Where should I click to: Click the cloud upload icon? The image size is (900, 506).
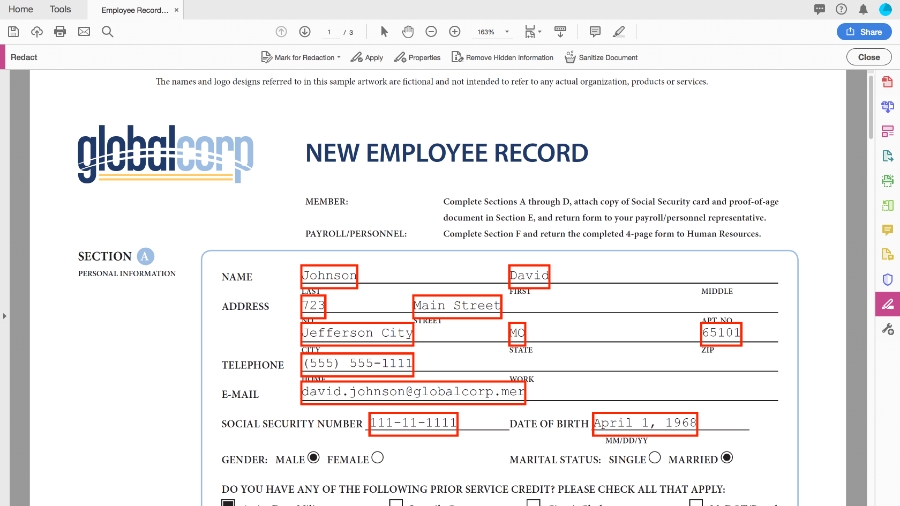[x=37, y=32]
